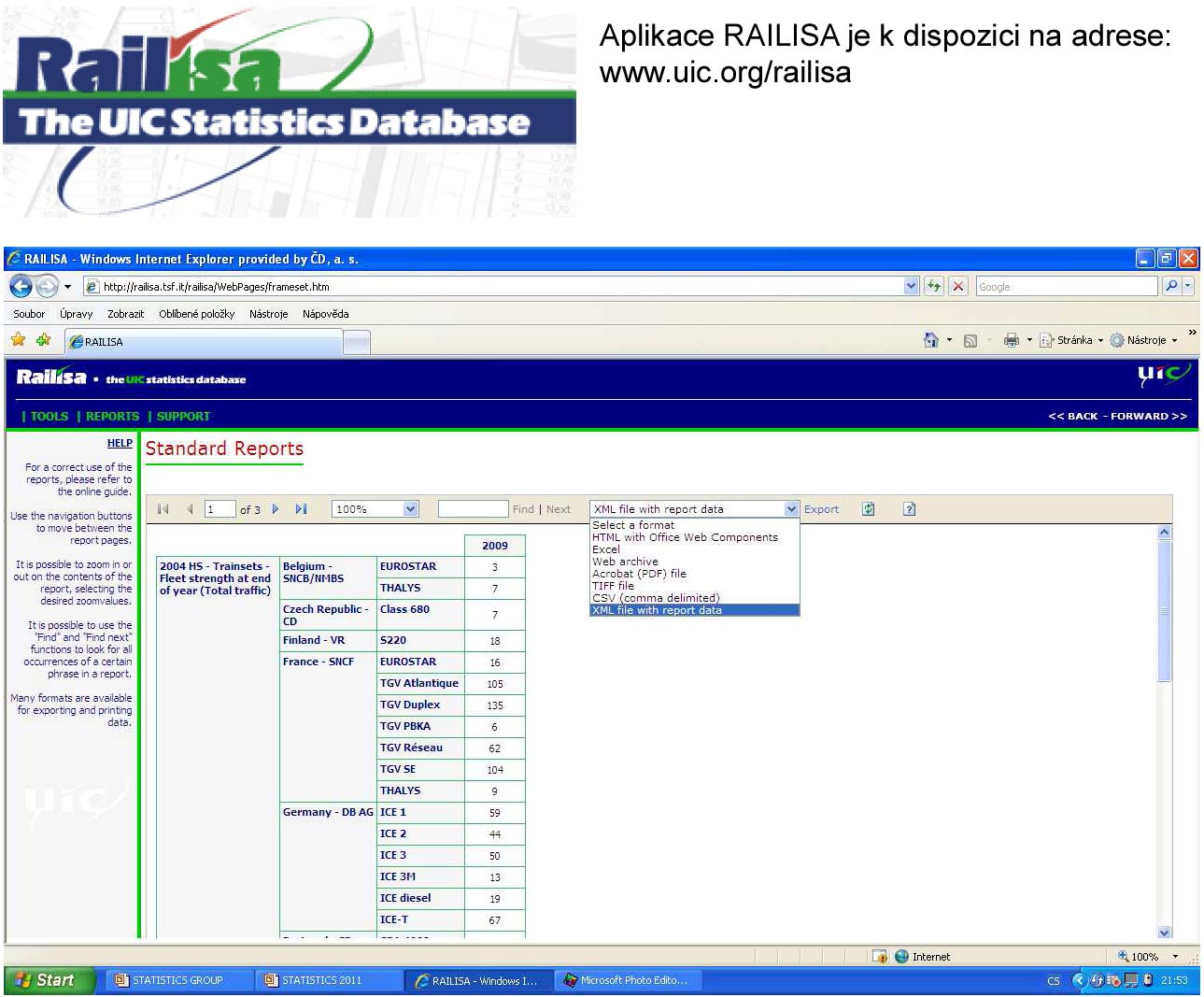Go to next report page icon
The image size is (1204, 997).
276,509
